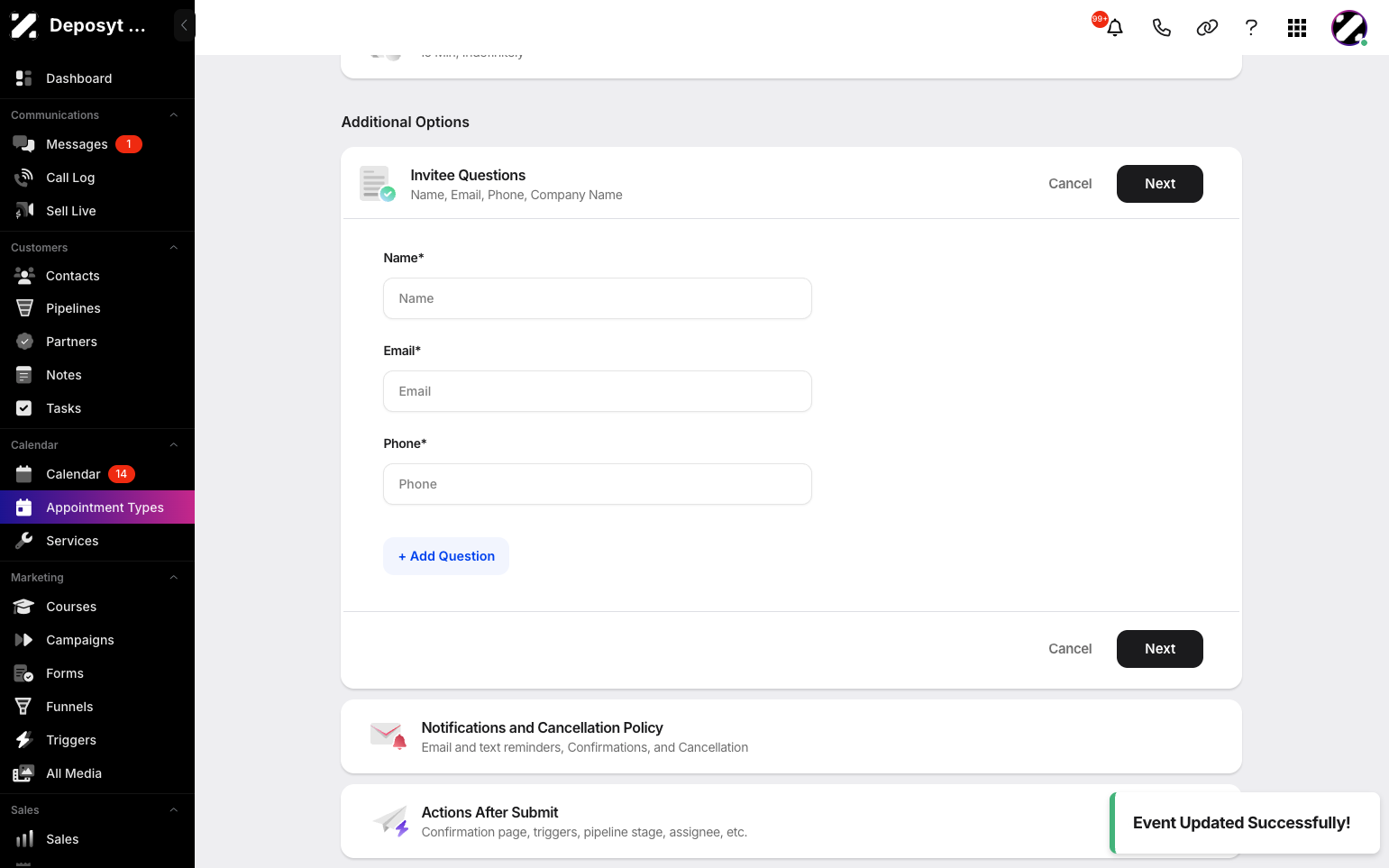This screenshot has height=868, width=1389.
Task: Click the Tasks checkmark icon
Action: tap(24, 408)
